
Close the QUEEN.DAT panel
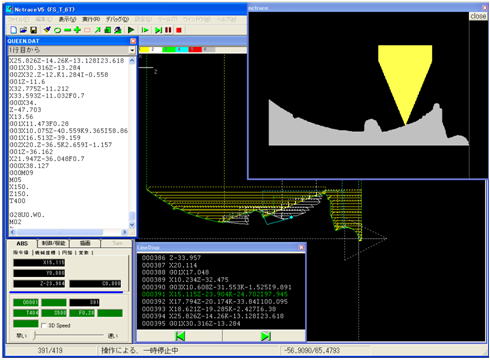click(x=133, y=41)
